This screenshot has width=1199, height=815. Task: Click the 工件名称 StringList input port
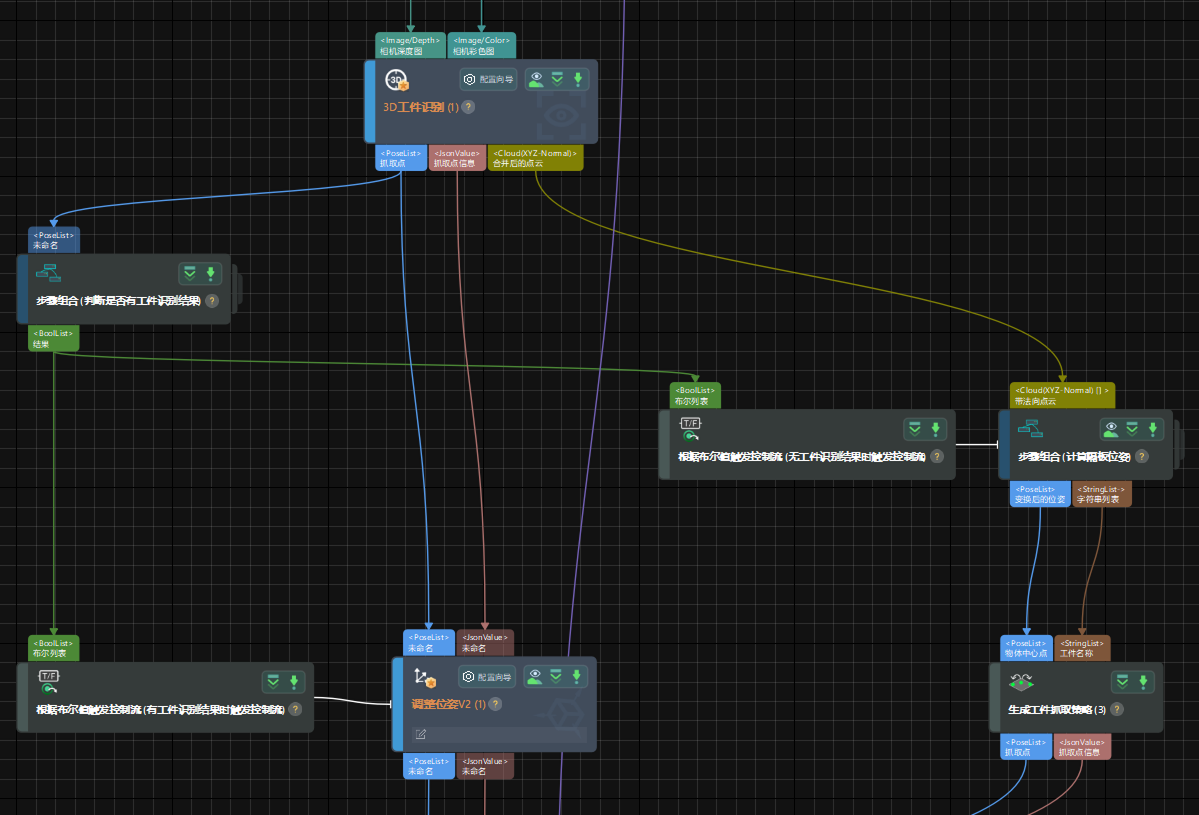pyautogui.click(x=1082, y=648)
